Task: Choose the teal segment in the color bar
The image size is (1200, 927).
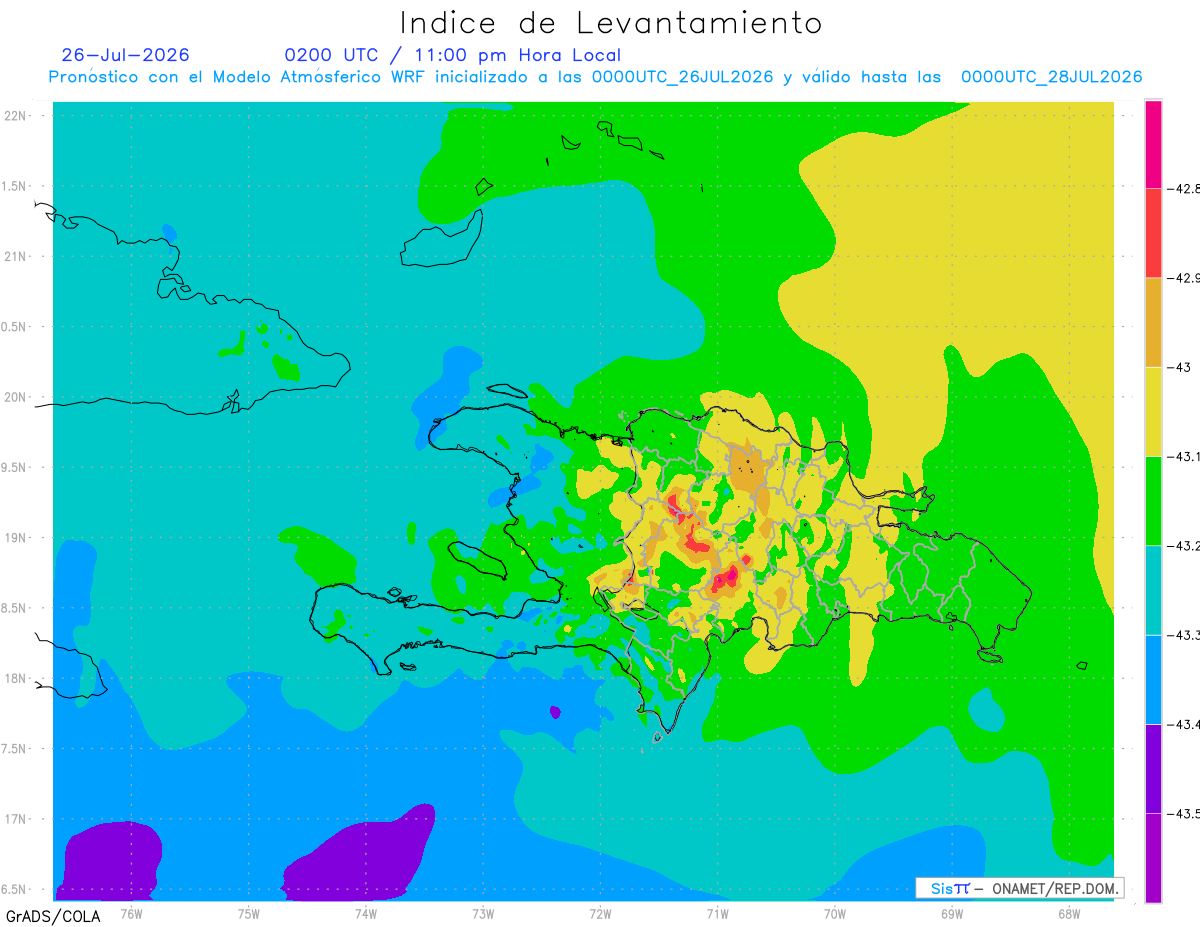Action: click(x=1153, y=590)
